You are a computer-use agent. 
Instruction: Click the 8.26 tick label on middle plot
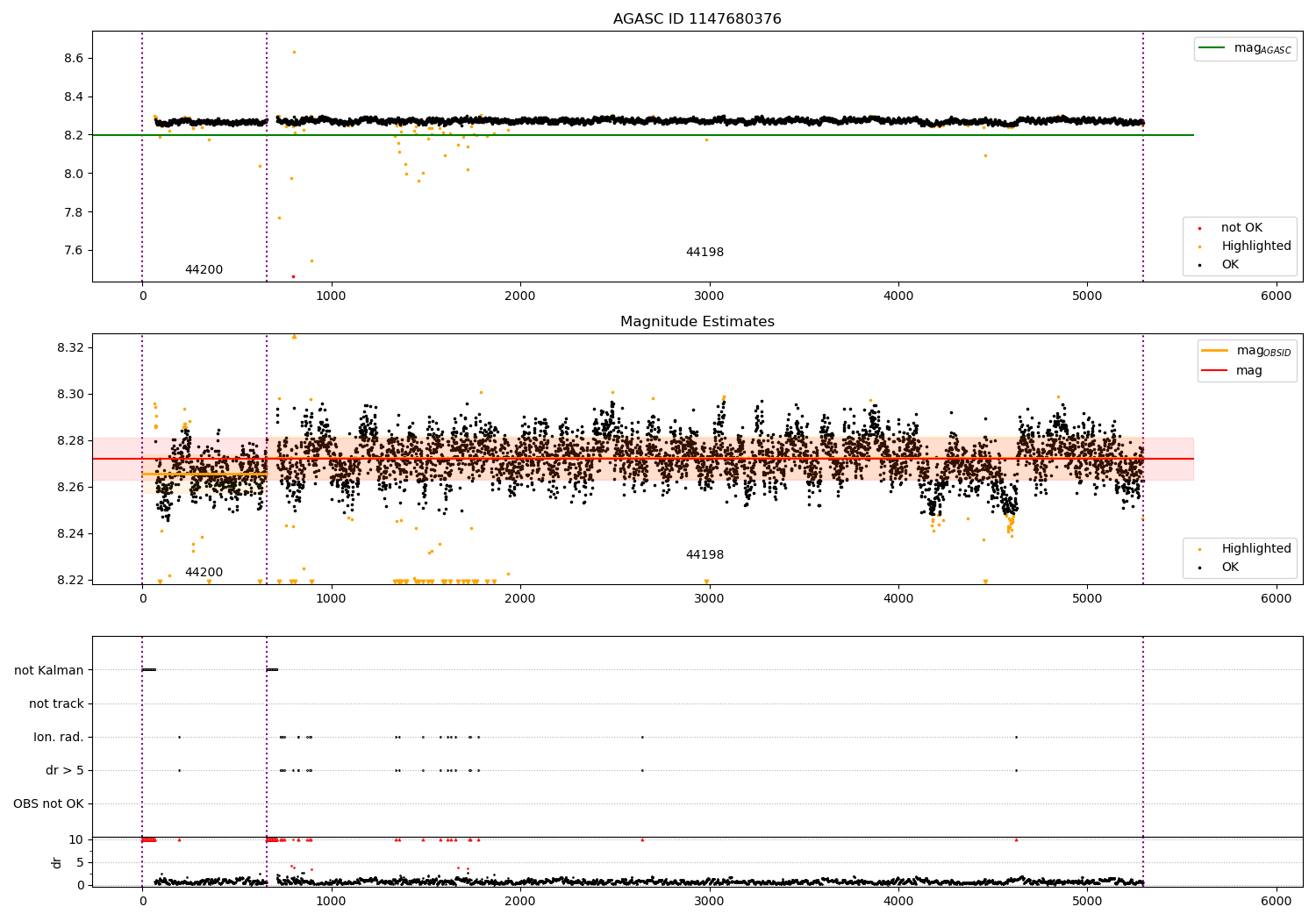point(69,488)
